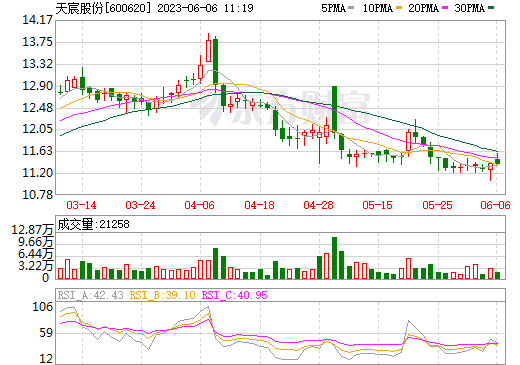The height and width of the screenshot is (365, 520).
Task: Click the 11.63 price axis label
Action: [37, 151]
